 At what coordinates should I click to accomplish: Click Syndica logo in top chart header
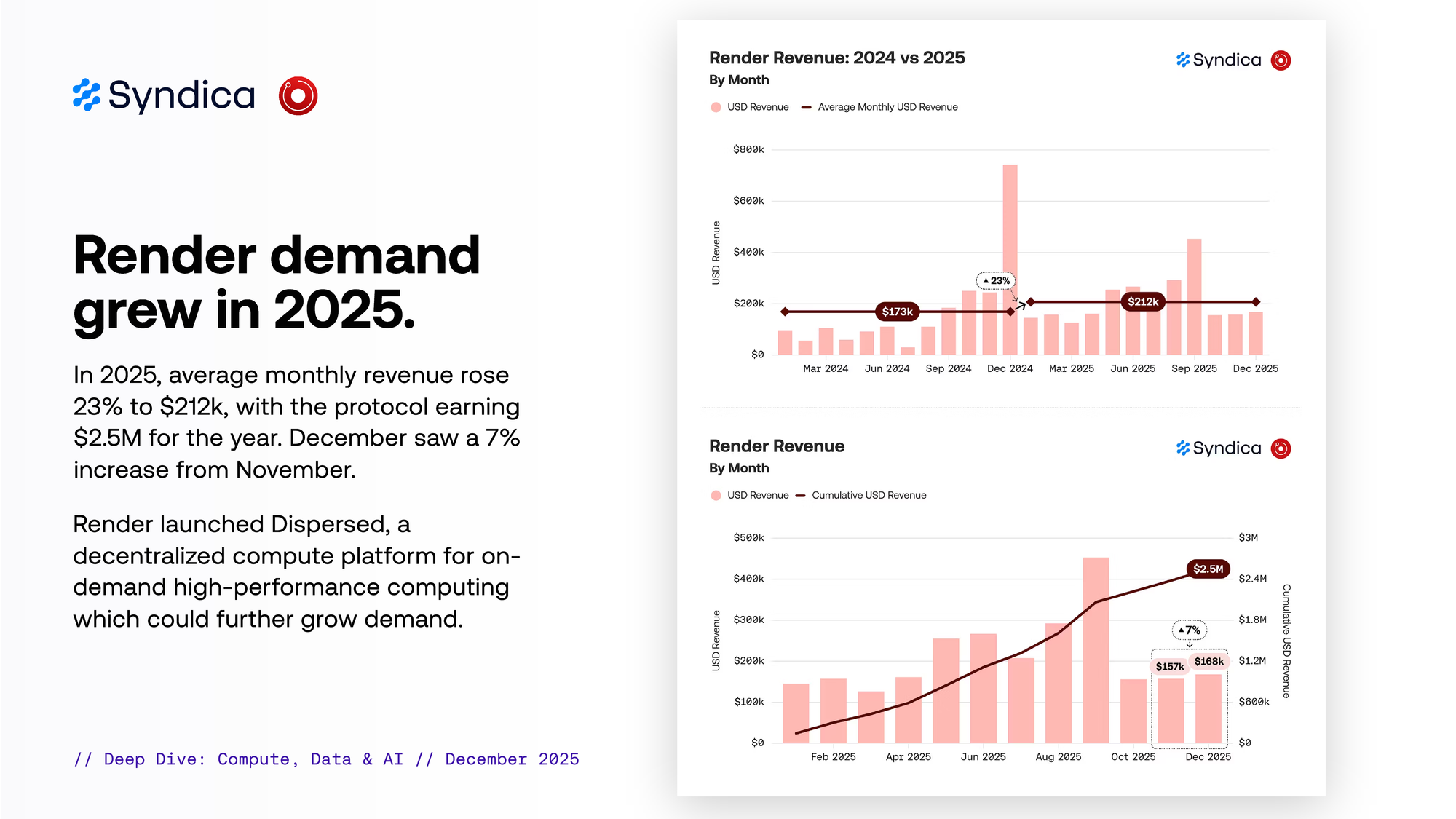point(1219,60)
